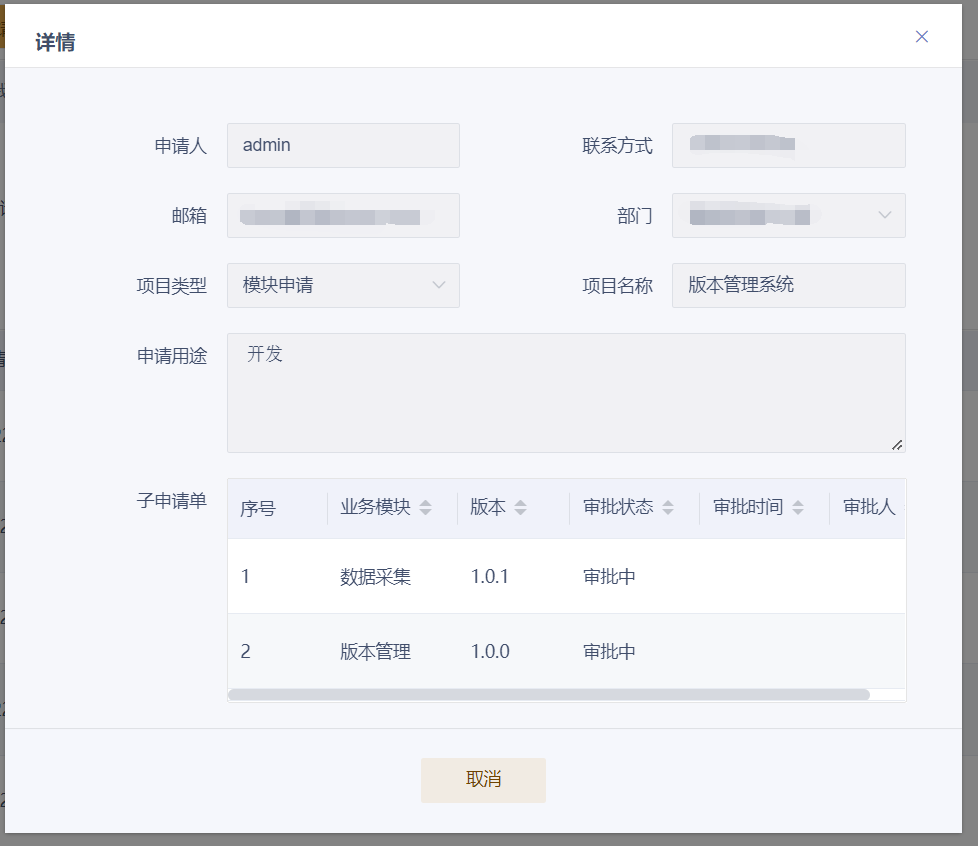Screen dimensions: 978x846
Task: Click the 审批人 column header
Action: coord(868,507)
